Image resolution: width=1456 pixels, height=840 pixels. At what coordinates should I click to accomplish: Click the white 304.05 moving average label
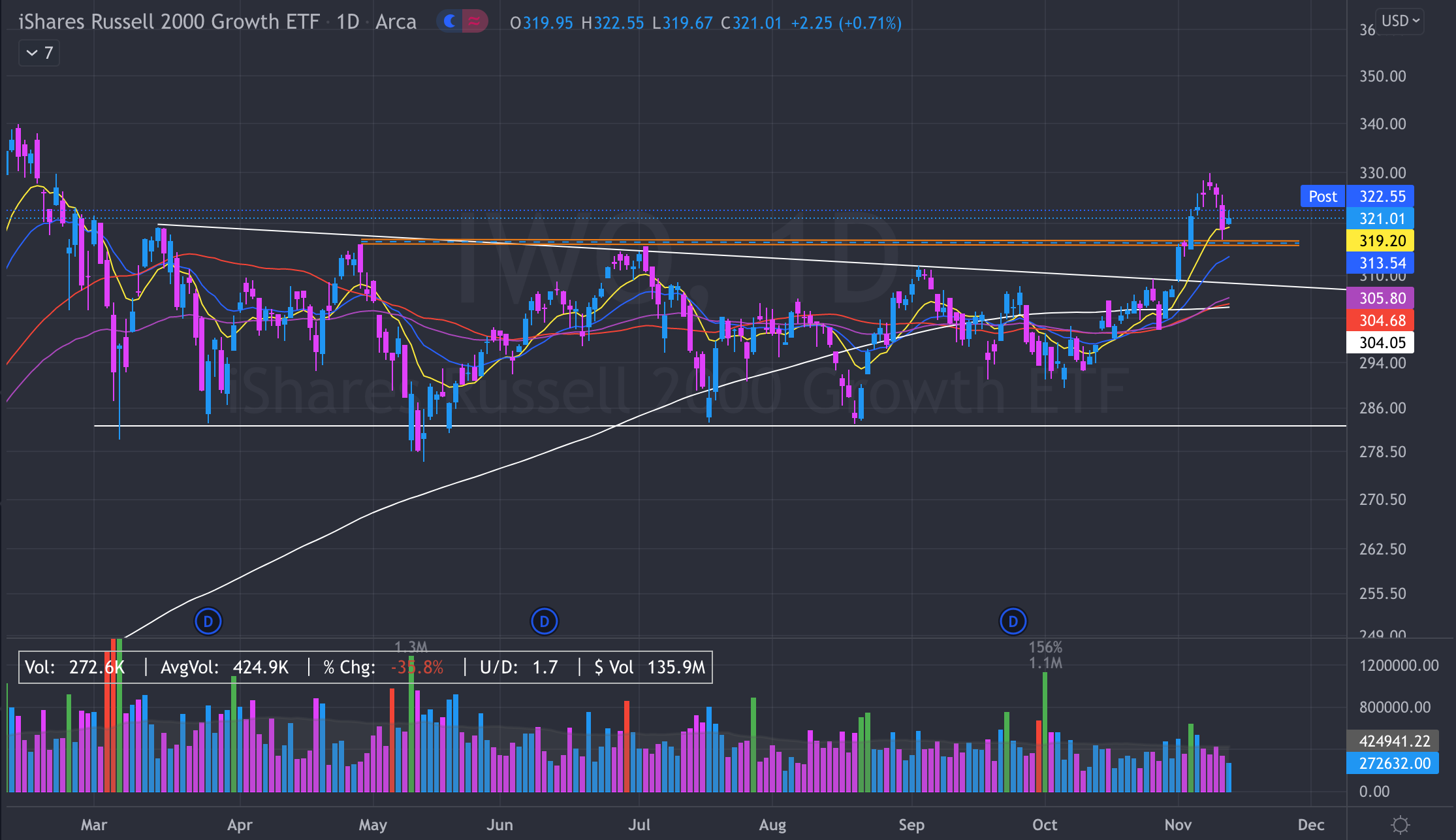point(1381,343)
